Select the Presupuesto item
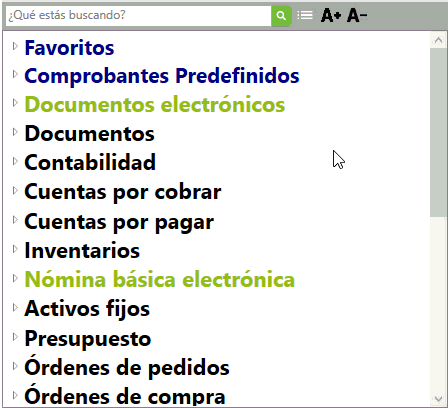448x408 pixels. click(x=88, y=339)
